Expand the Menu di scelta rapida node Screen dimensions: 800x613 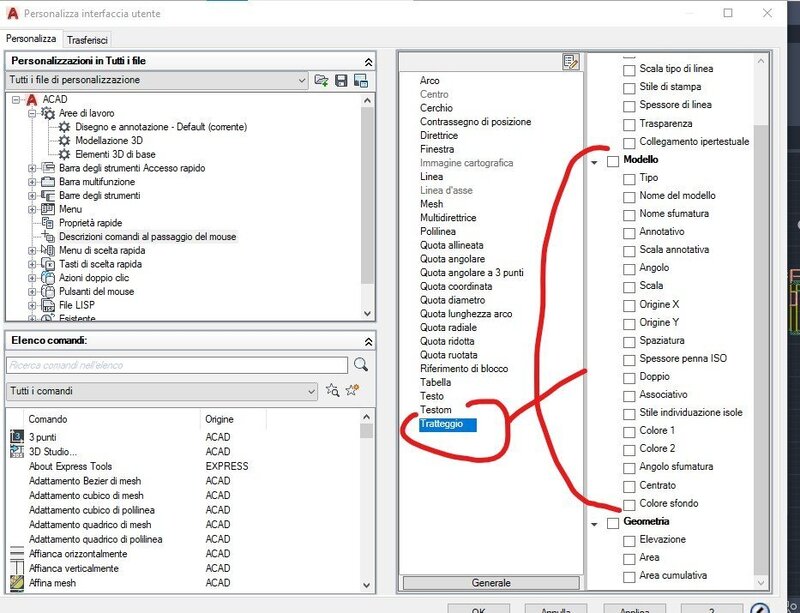(x=32, y=251)
